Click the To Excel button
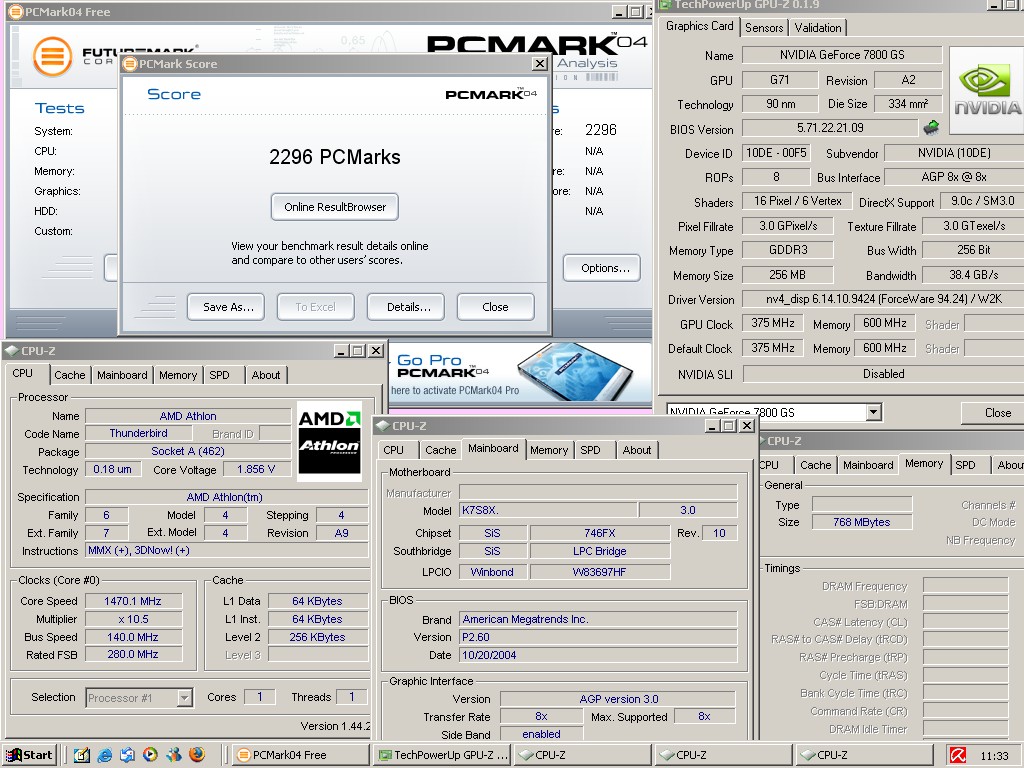Image resolution: width=1024 pixels, height=768 pixels. click(315, 307)
